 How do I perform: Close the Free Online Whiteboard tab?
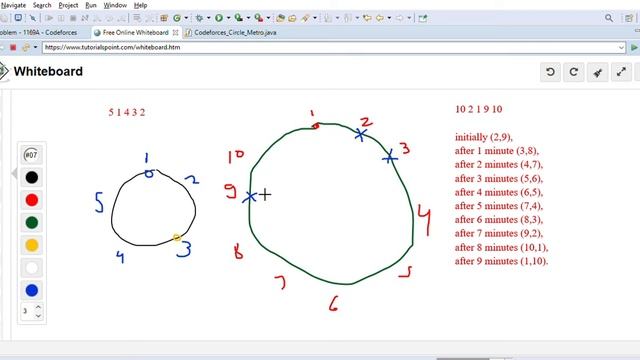click(x=176, y=32)
